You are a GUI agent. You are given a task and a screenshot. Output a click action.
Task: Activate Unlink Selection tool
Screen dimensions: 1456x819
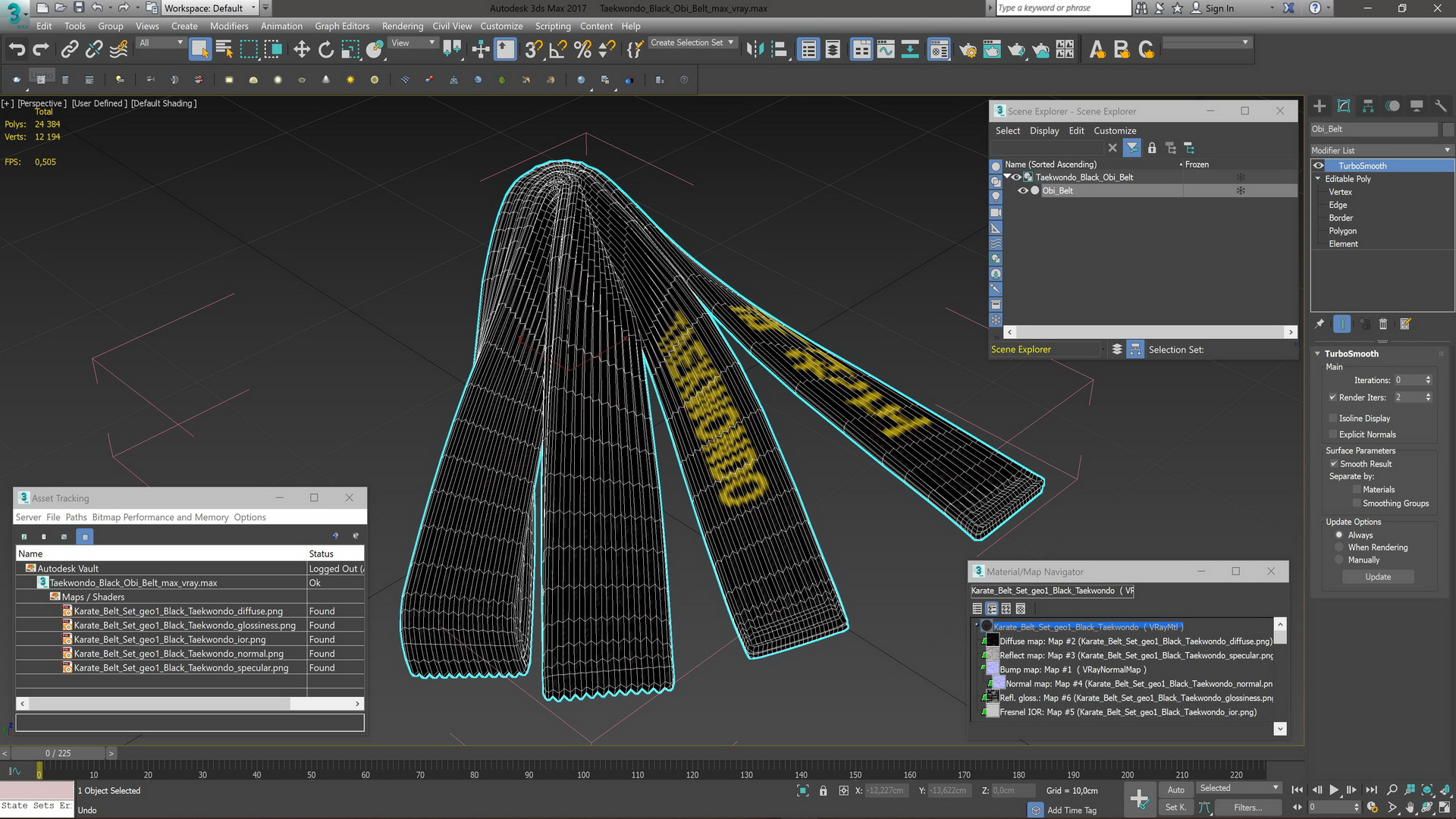point(94,50)
